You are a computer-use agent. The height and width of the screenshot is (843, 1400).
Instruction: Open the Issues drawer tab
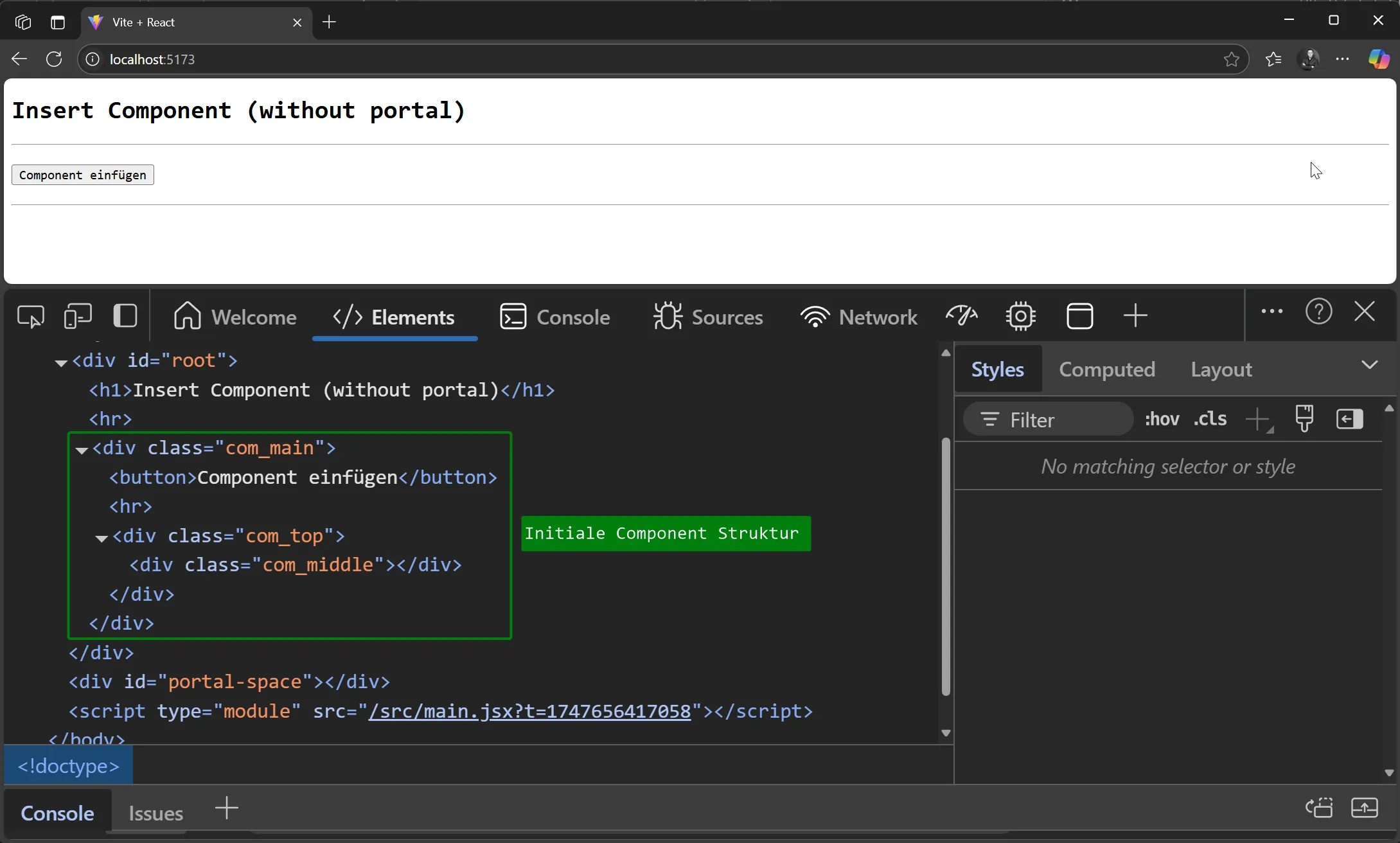coord(155,813)
